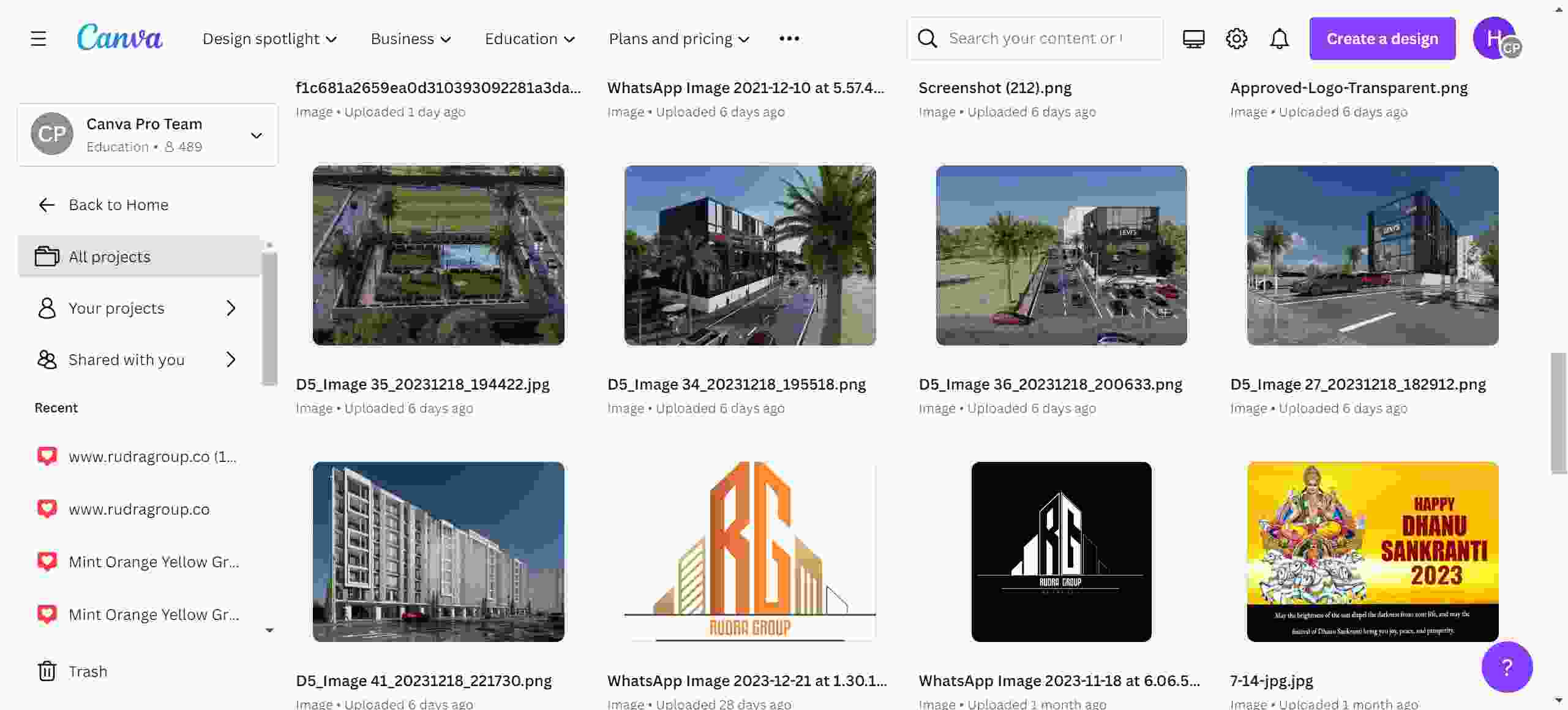The width and height of the screenshot is (1568, 710).
Task: Open the settings gear icon
Action: coord(1236,39)
